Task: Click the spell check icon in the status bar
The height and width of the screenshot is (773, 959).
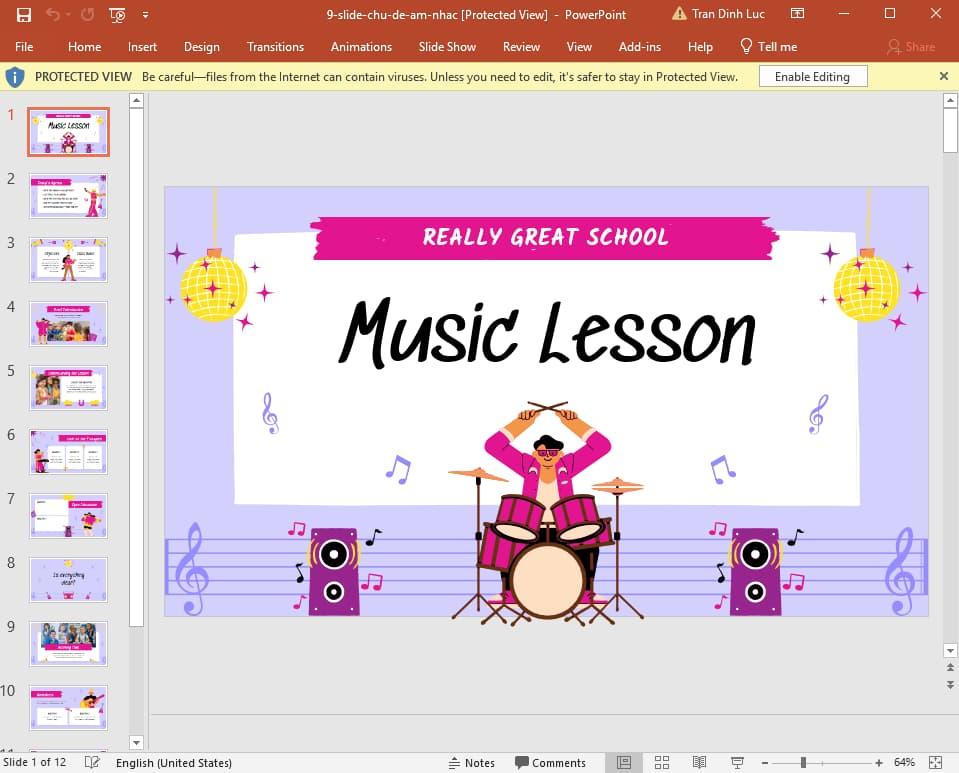Action: pyautogui.click(x=93, y=763)
